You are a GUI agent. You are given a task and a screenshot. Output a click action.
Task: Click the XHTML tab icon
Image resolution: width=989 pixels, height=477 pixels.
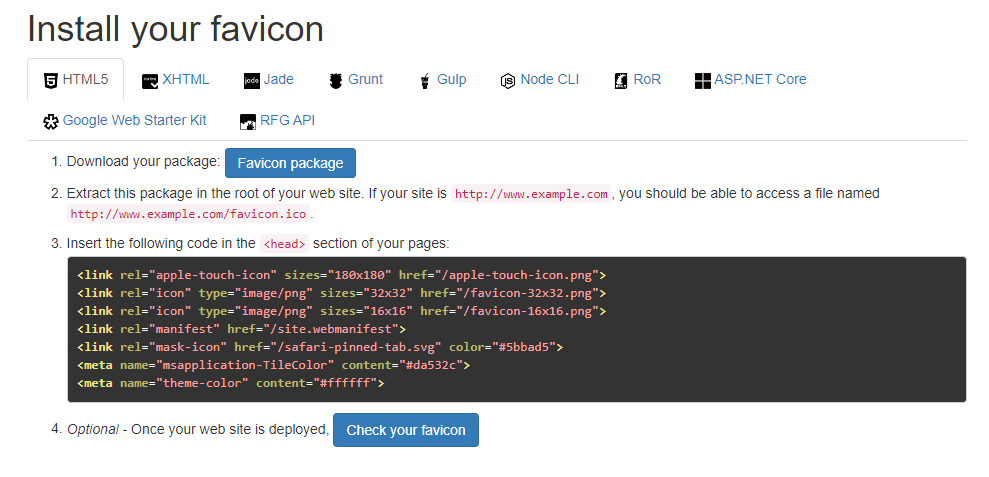pyautogui.click(x=150, y=80)
